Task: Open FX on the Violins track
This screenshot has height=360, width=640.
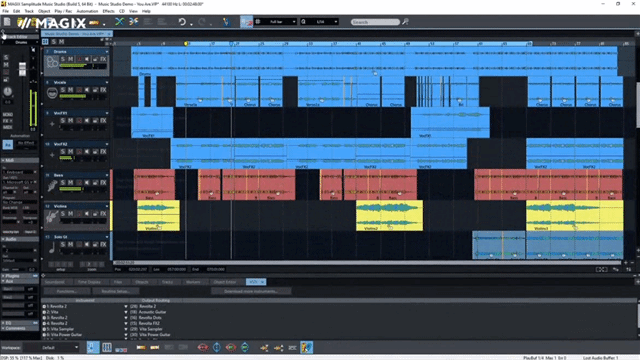Action: click(103, 213)
